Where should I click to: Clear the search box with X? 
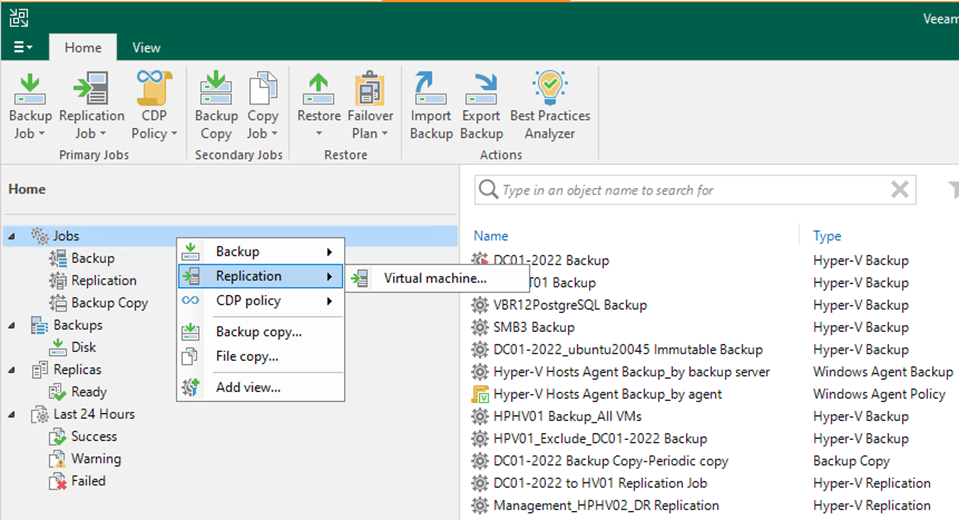(900, 190)
